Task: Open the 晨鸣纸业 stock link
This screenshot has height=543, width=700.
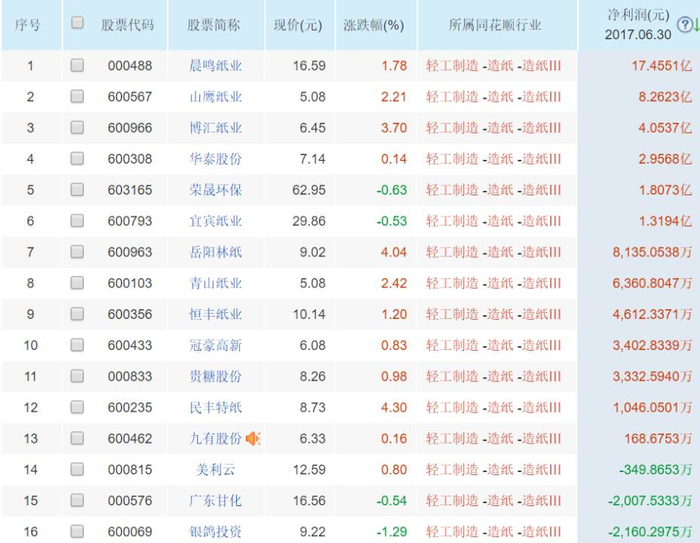Action: click(215, 66)
